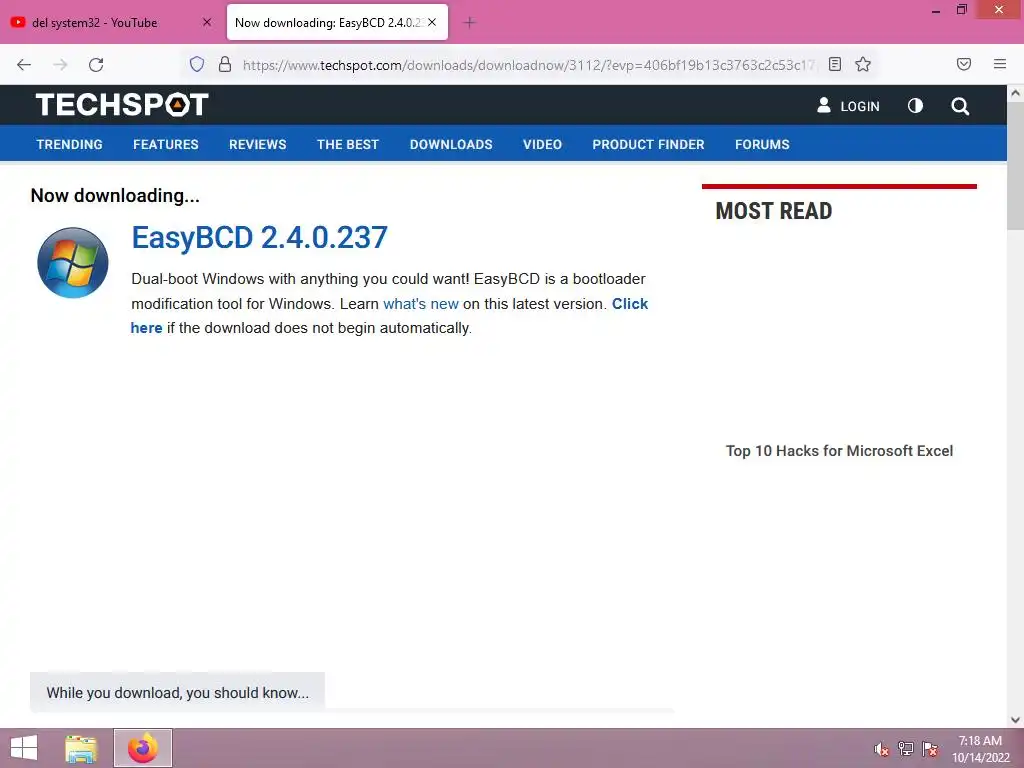The width and height of the screenshot is (1024, 768).
Task: Click the 'Click here' manual download link
Action: tap(630, 304)
